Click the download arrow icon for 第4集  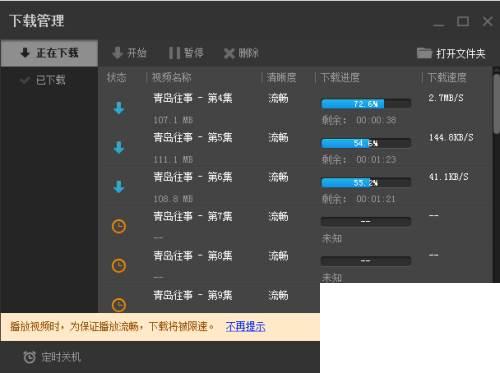coord(119,108)
